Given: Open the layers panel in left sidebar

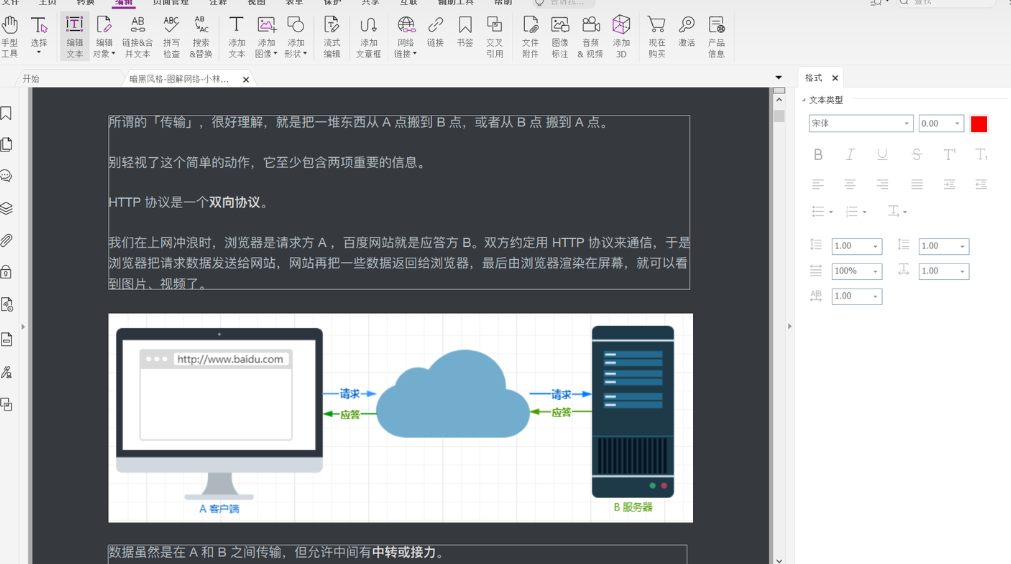Looking at the screenshot, I should [x=7, y=208].
